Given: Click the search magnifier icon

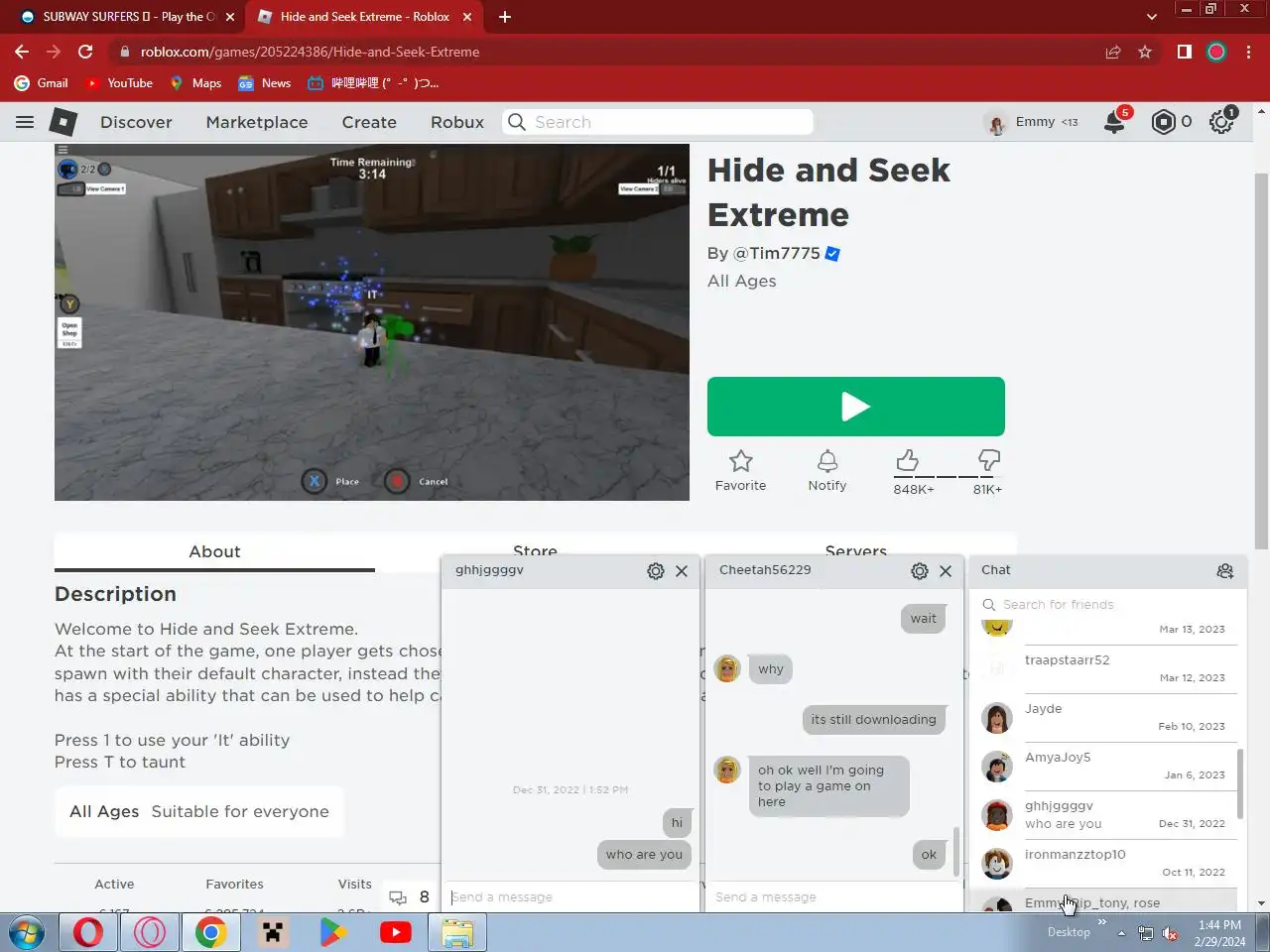Looking at the screenshot, I should coord(517,122).
